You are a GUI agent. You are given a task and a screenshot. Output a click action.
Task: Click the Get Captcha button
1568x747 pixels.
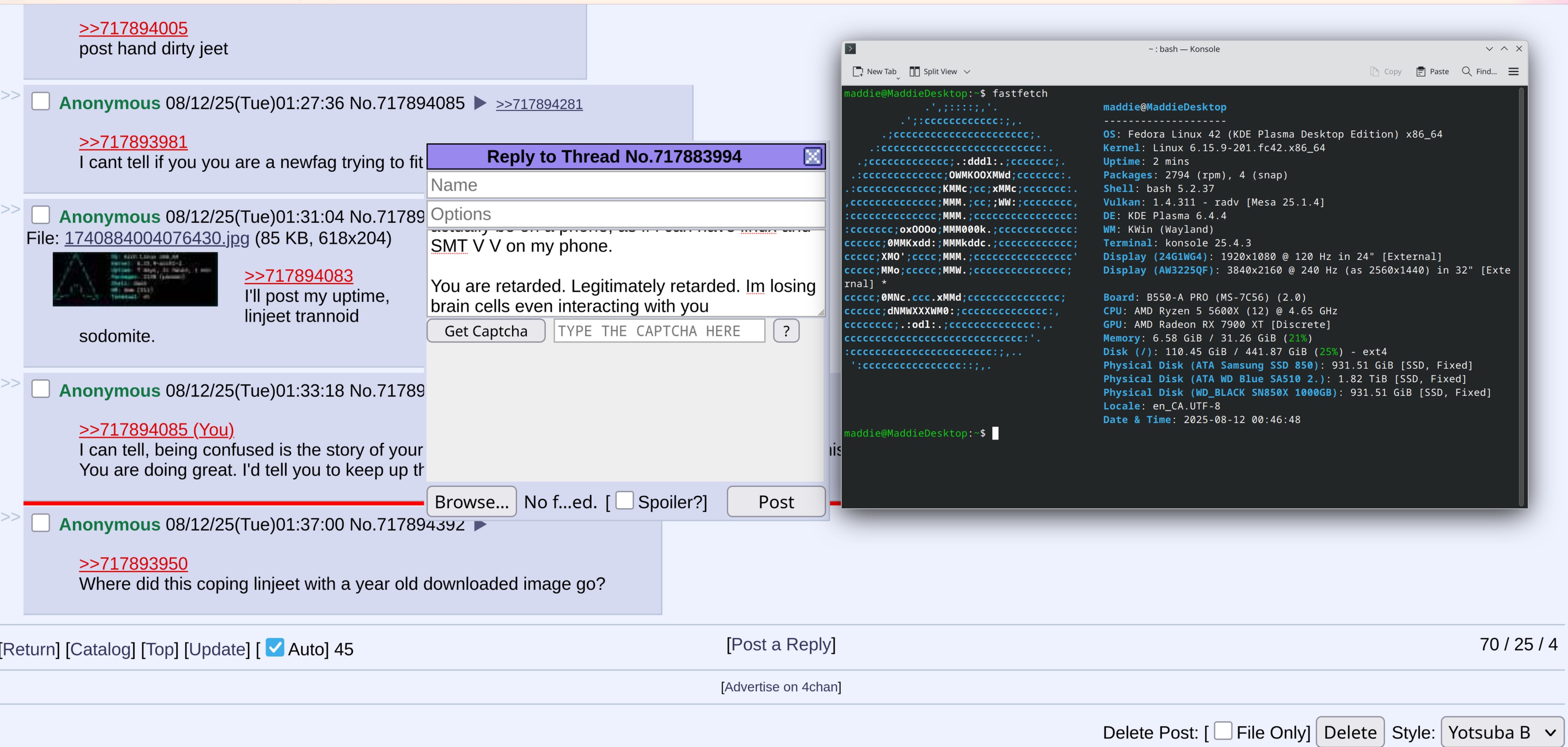coord(486,331)
